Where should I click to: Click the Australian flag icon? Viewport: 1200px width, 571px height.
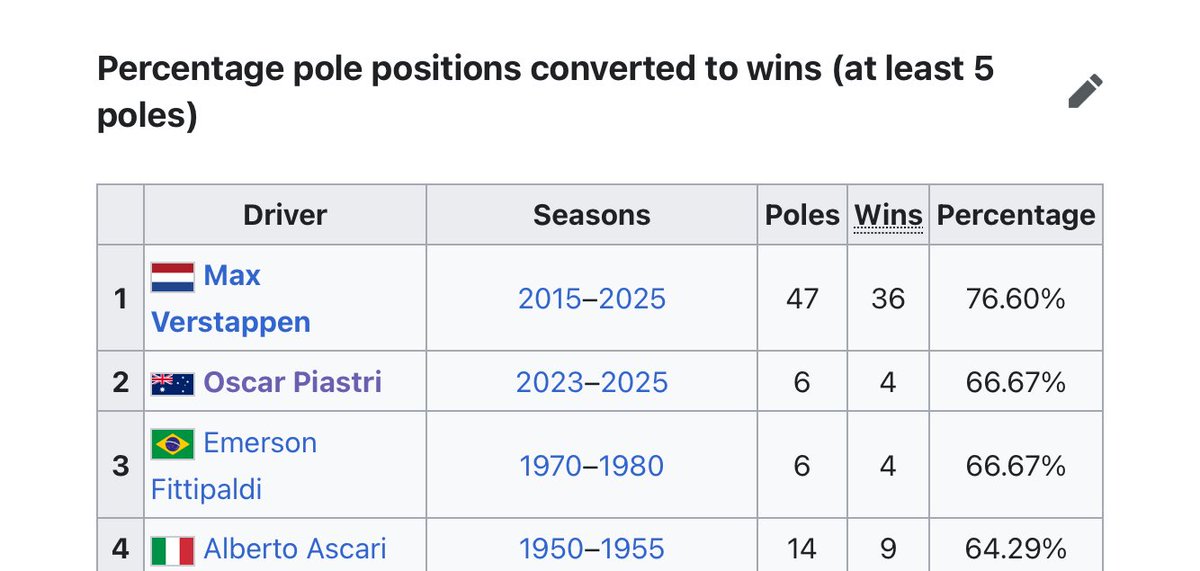pos(172,383)
